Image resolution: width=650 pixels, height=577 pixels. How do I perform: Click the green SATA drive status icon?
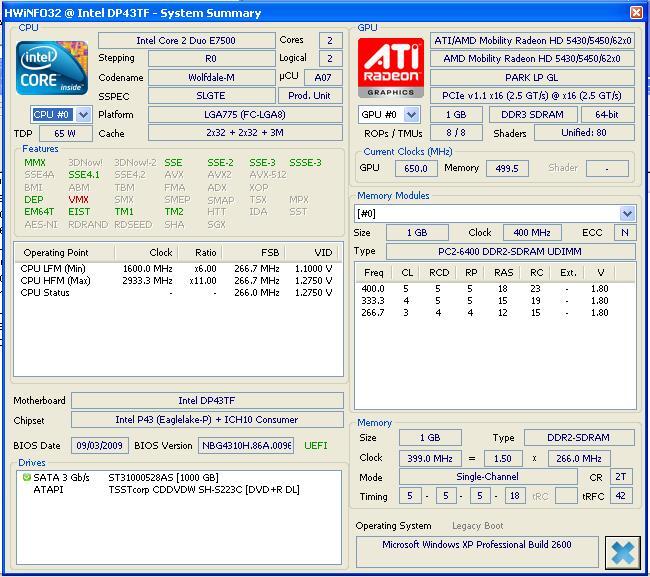coord(27,478)
